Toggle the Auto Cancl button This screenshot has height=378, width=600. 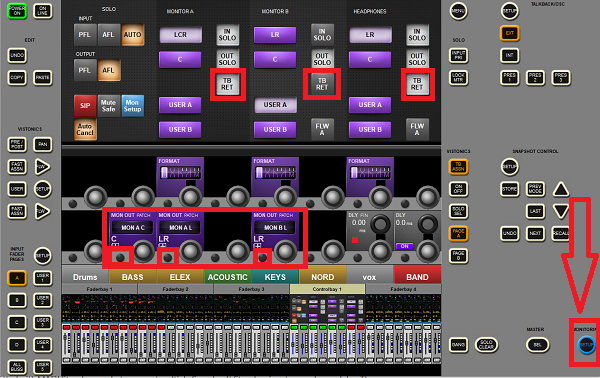[85, 129]
